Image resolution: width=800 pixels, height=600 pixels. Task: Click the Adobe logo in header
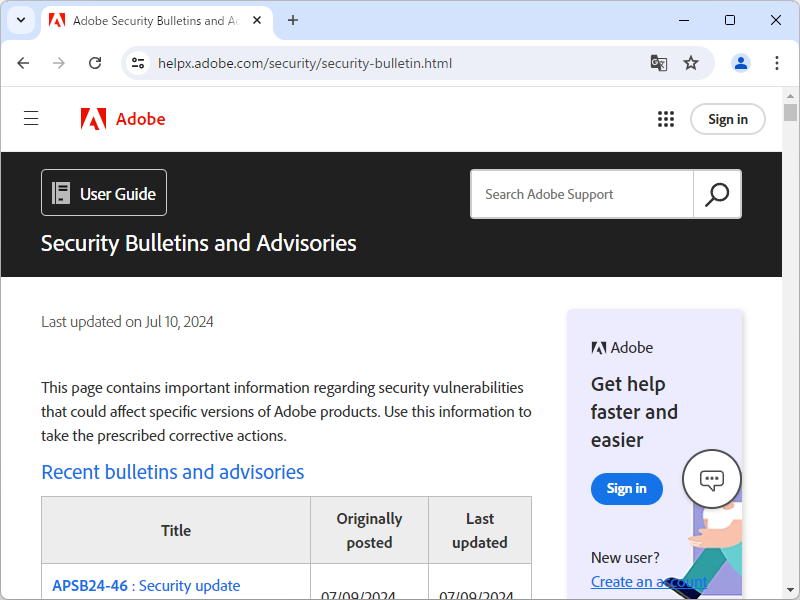123,119
